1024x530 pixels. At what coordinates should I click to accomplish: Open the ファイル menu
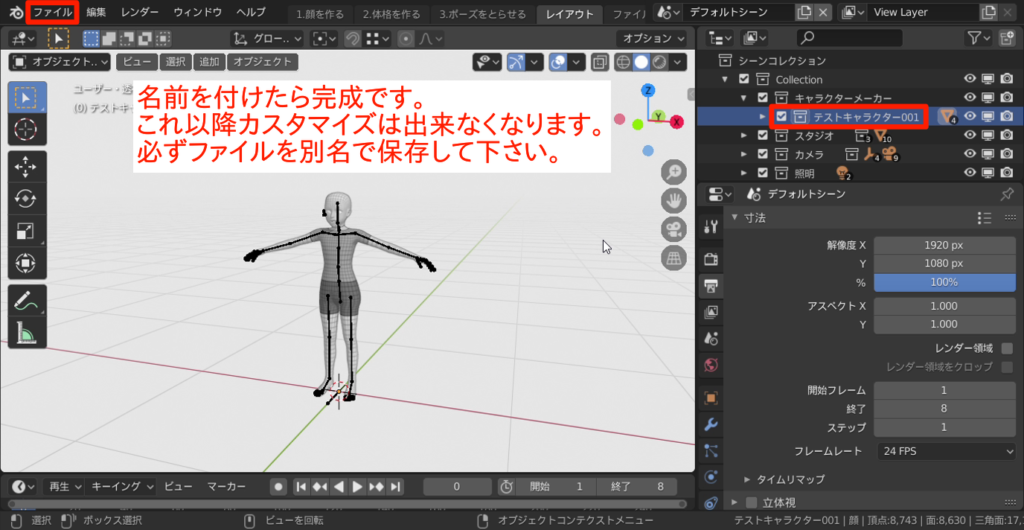click(53, 12)
